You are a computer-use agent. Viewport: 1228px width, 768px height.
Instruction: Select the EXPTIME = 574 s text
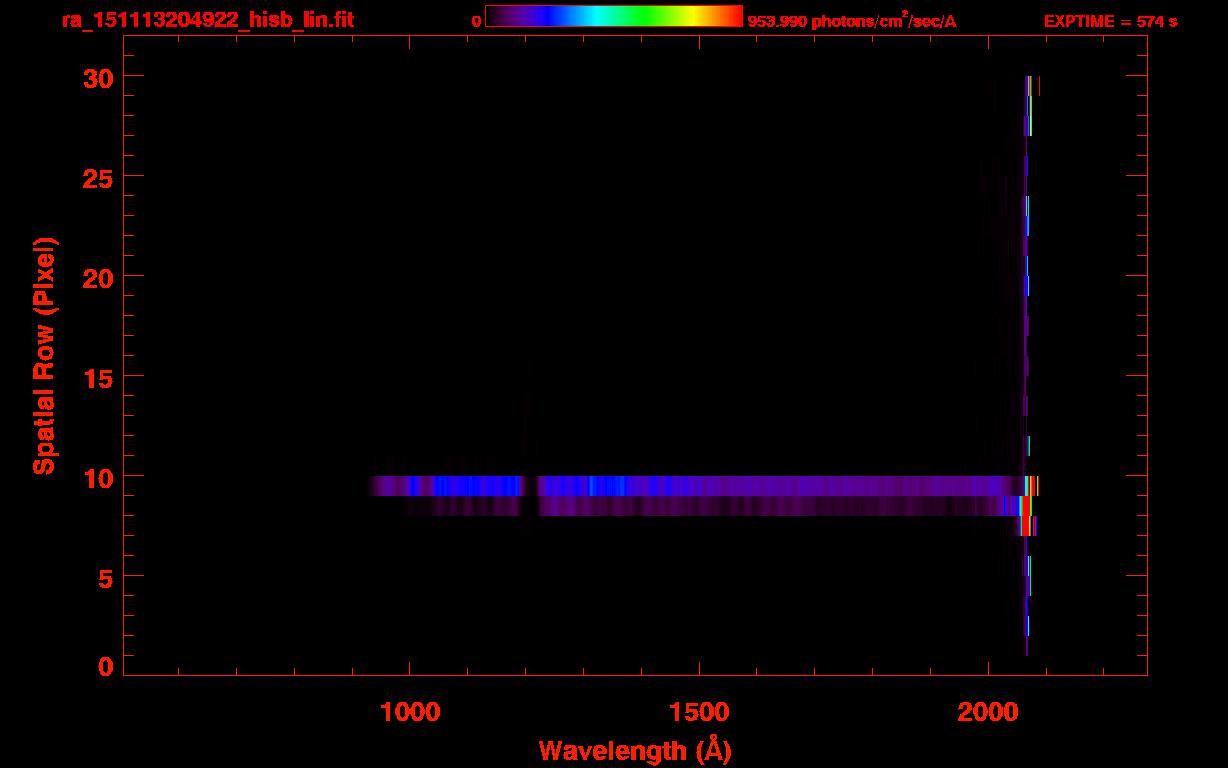tap(1110, 21)
